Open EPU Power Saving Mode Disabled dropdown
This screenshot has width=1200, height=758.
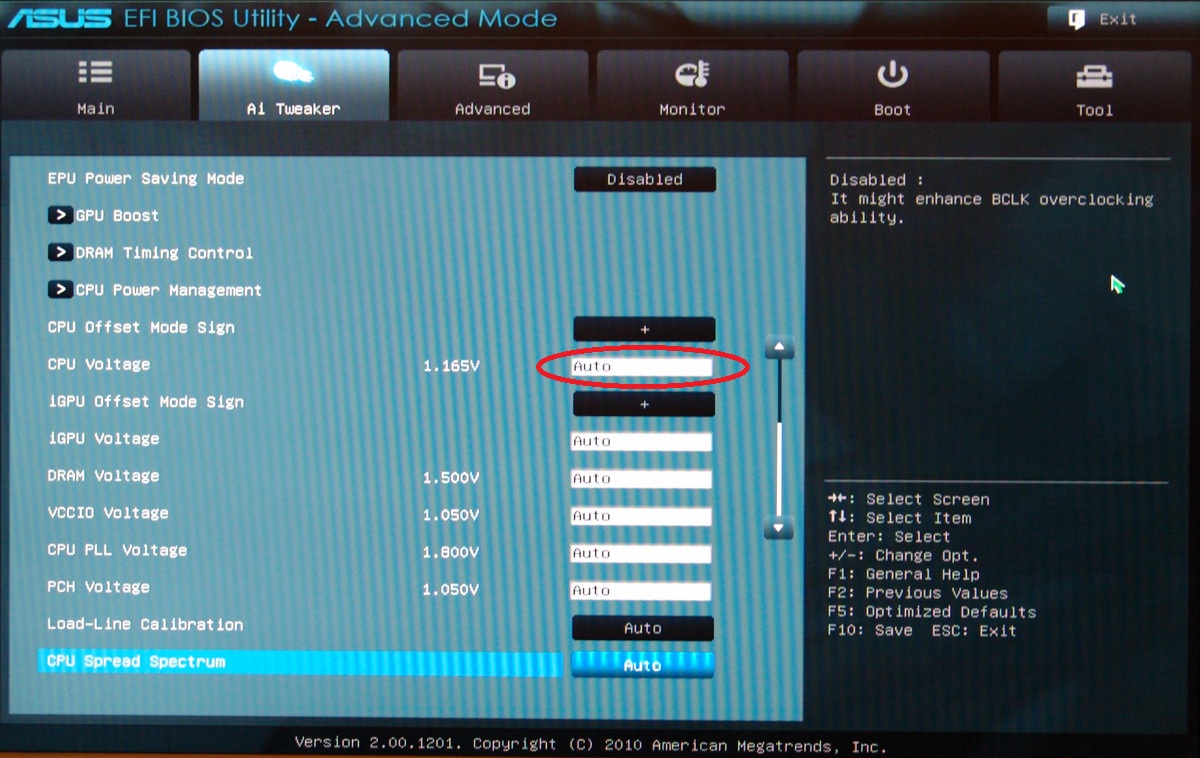644,180
